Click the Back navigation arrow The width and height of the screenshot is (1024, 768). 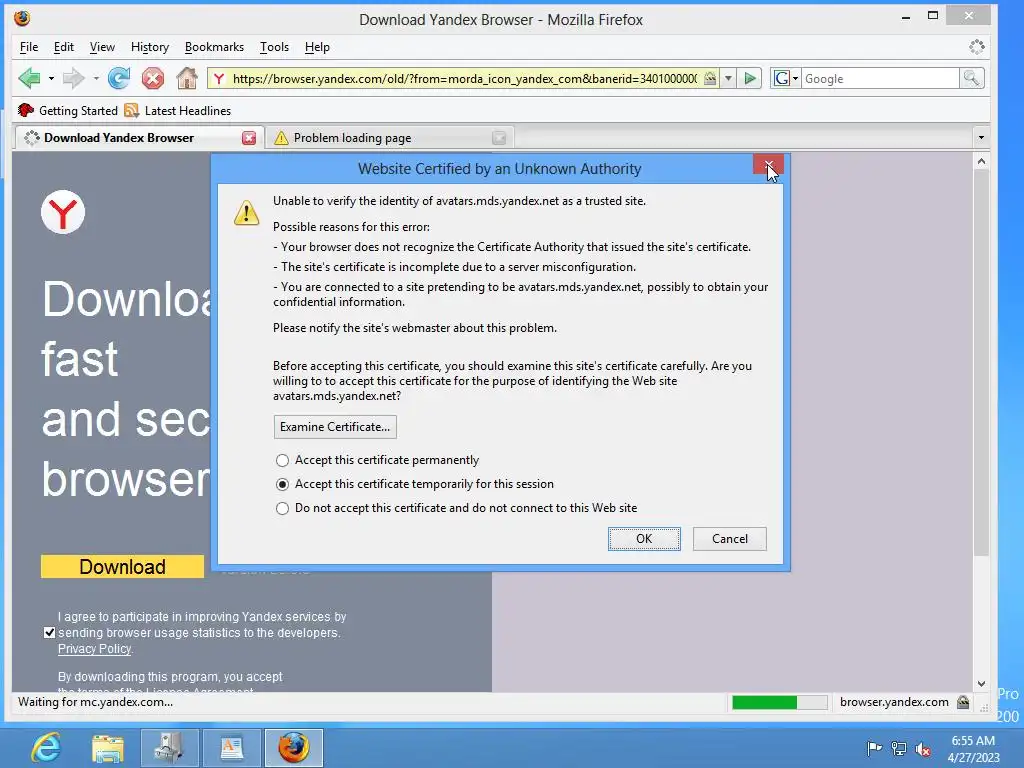pyautogui.click(x=29, y=78)
